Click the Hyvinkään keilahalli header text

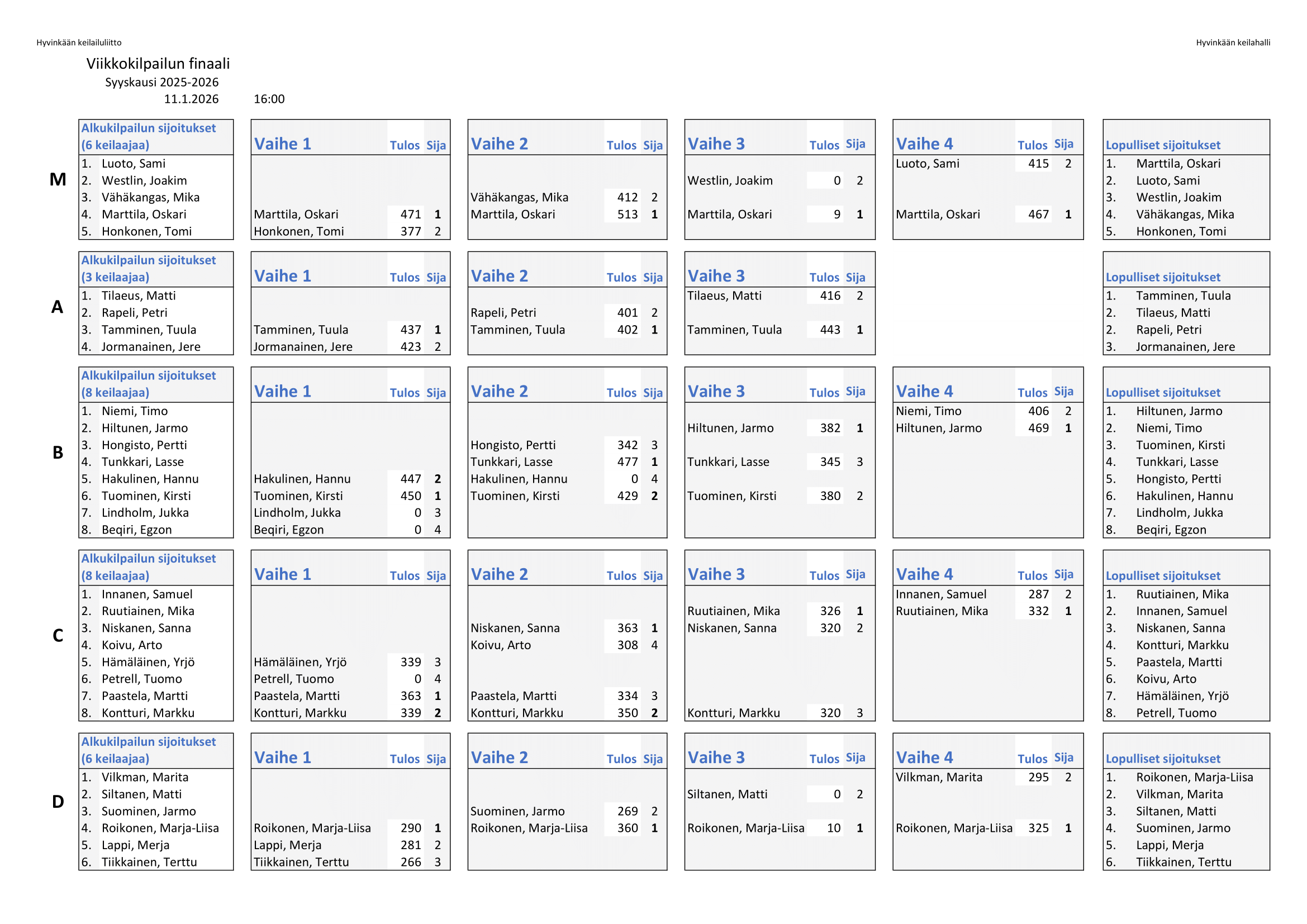(1233, 42)
